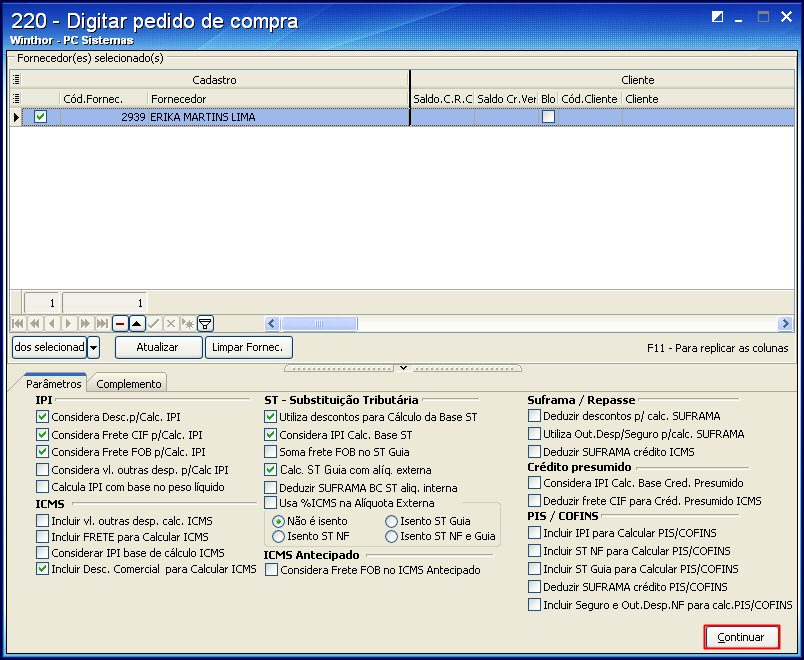Click the Cód.Cliente column header
Image resolution: width=804 pixels, height=660 pixels.
click(590, 98)
